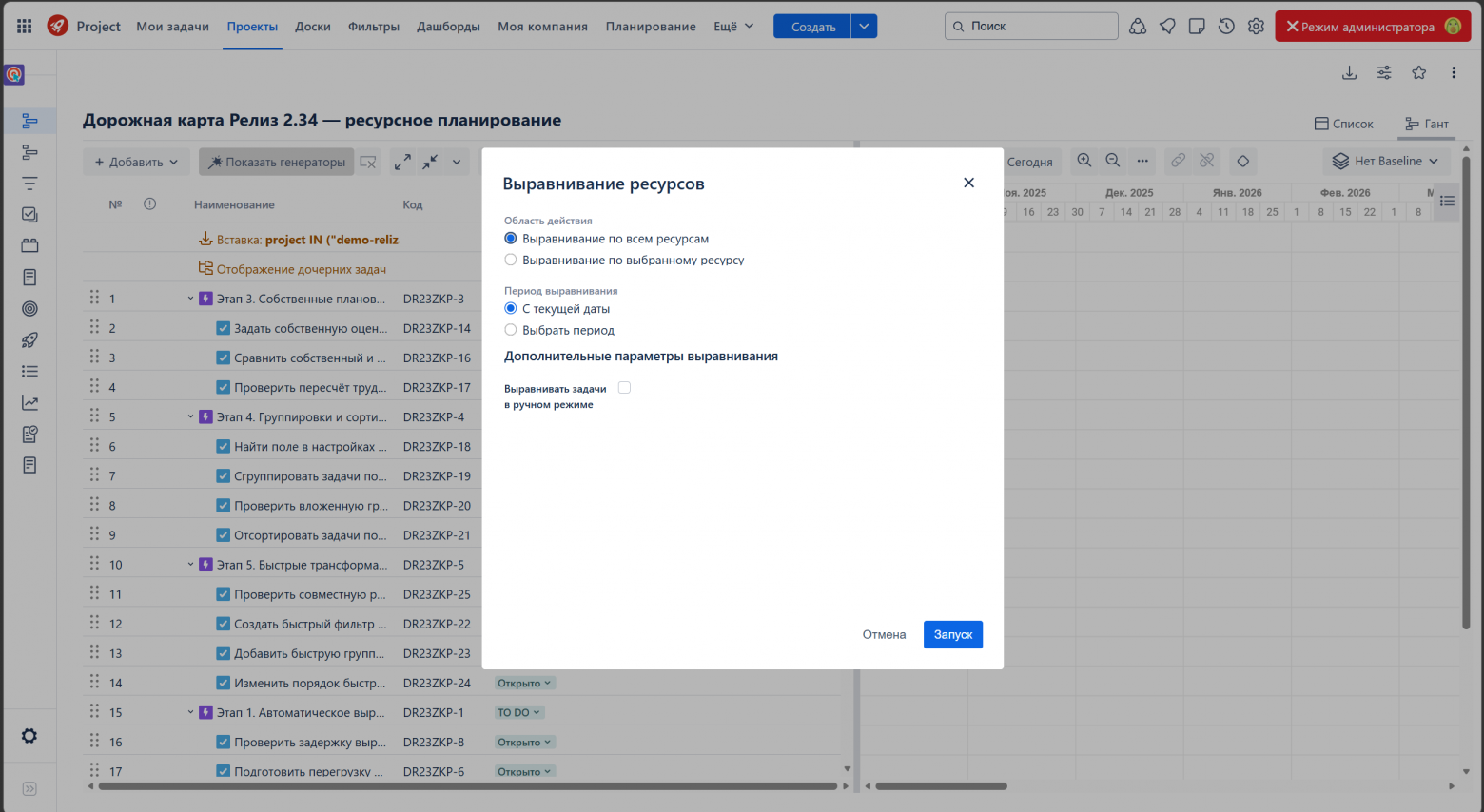Open the Фильтры menu

point(374,27)
